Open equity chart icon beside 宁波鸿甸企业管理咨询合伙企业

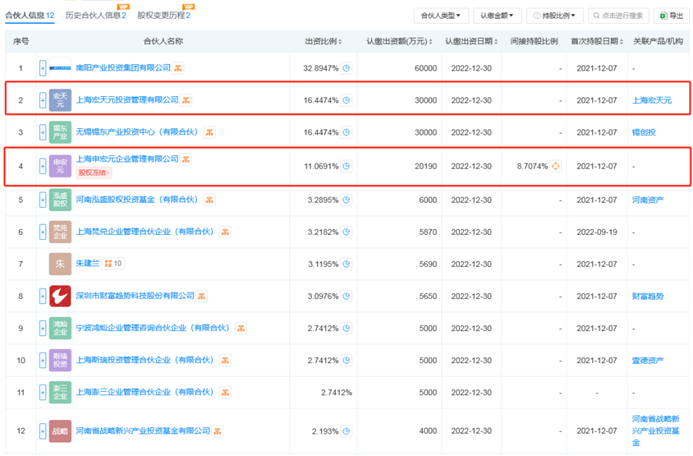pyautogui.click(x=241, y=328)
